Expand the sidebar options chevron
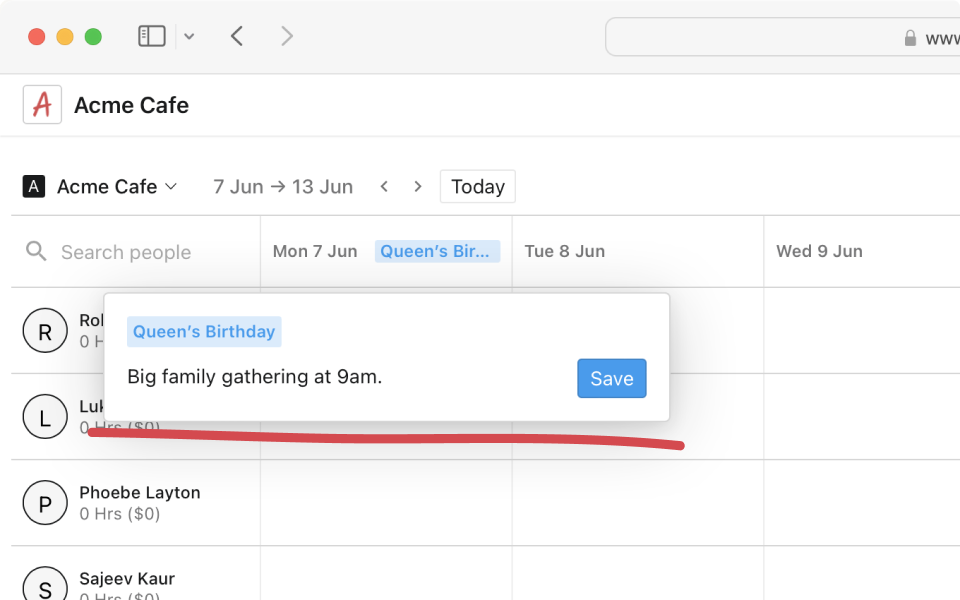Screen dimensions: 960x600 point(189,36)
